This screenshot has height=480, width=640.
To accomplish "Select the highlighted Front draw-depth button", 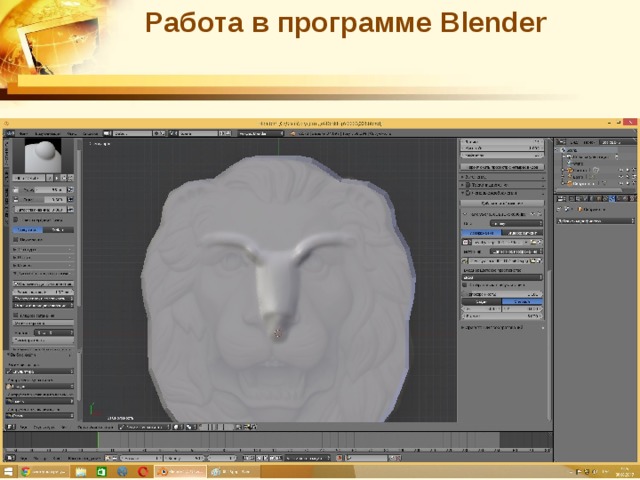I will (522, 302).
